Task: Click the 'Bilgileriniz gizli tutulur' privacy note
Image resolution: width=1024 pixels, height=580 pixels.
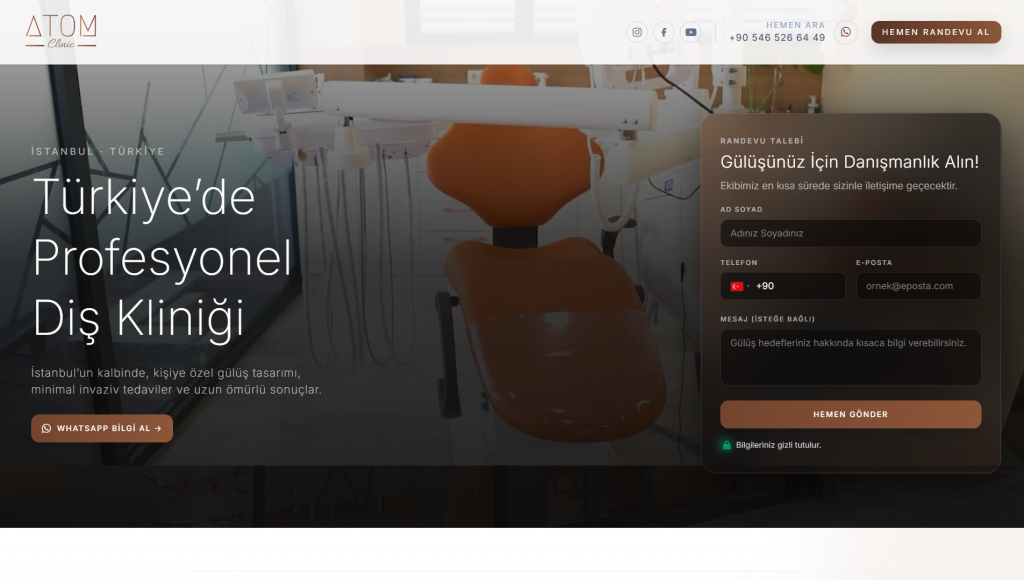Action: coord(778,445)
